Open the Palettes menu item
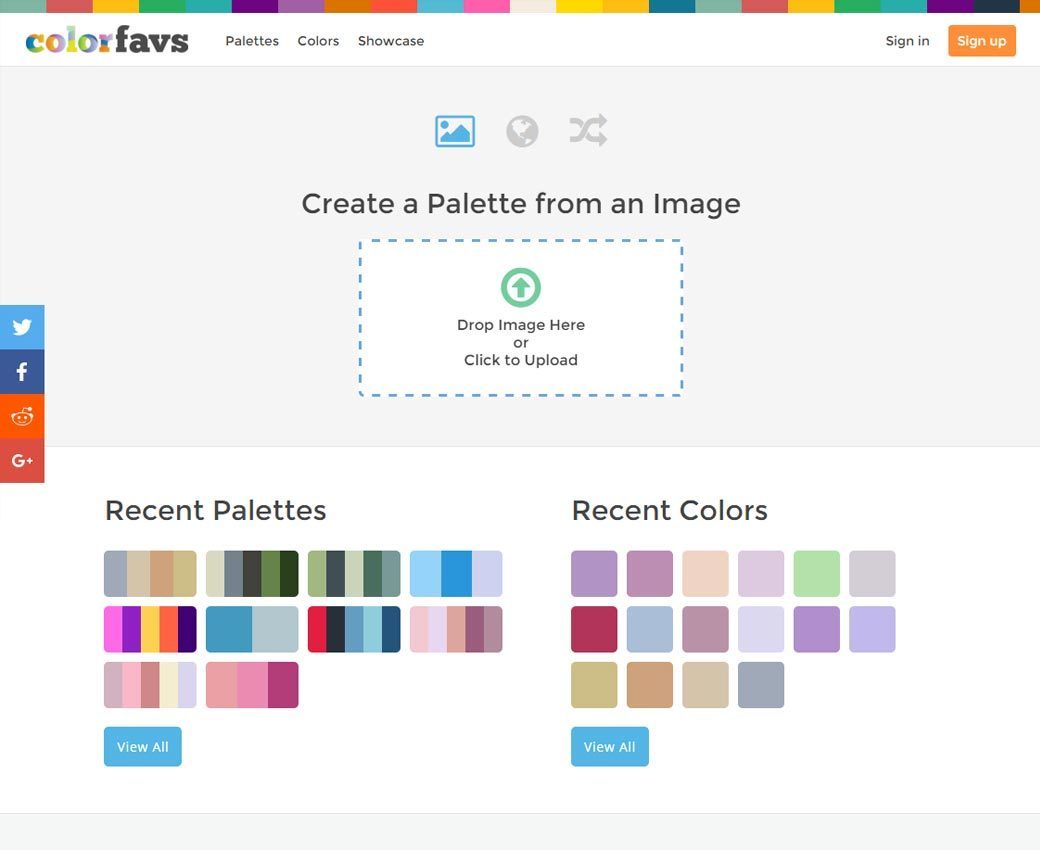 (252, 41)
